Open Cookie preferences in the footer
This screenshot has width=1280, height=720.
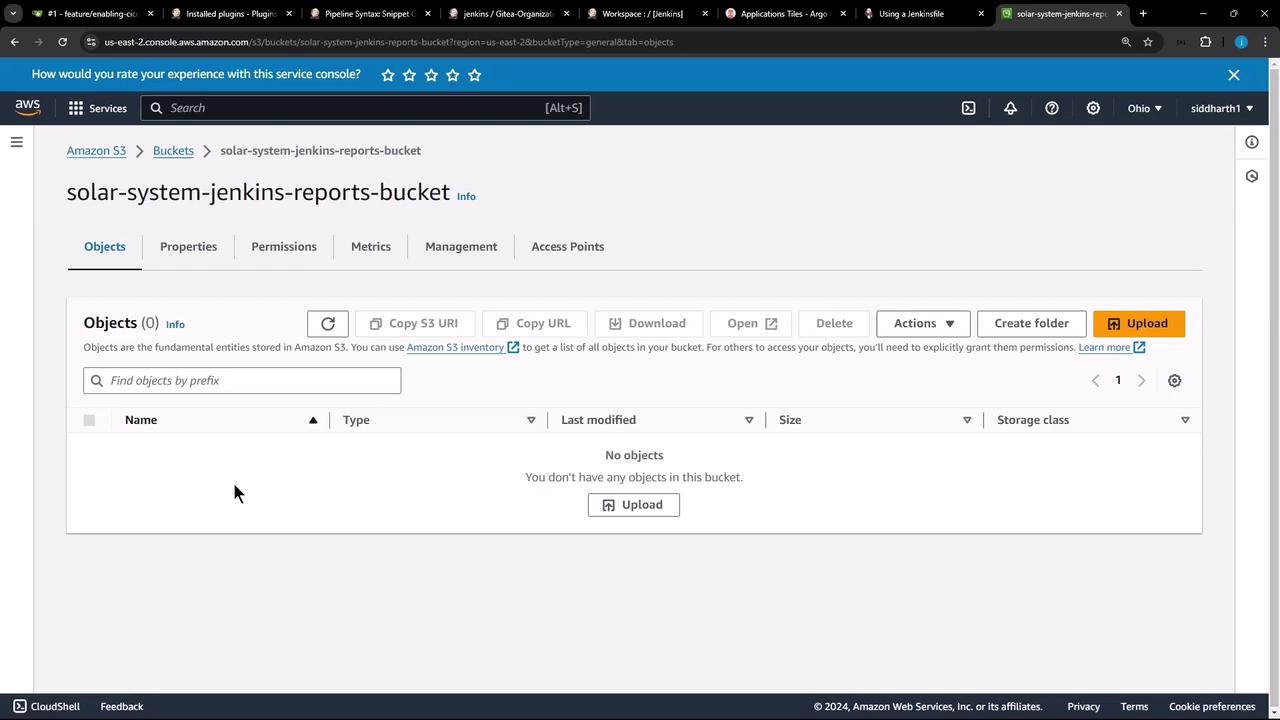click(1212, 707)
